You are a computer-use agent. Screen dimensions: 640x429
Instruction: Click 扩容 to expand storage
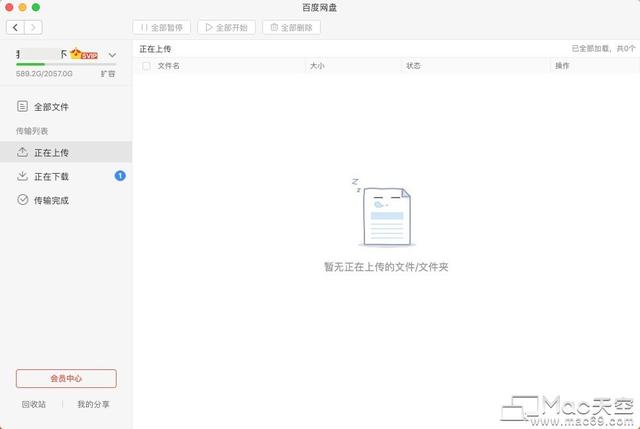(108, 74)
